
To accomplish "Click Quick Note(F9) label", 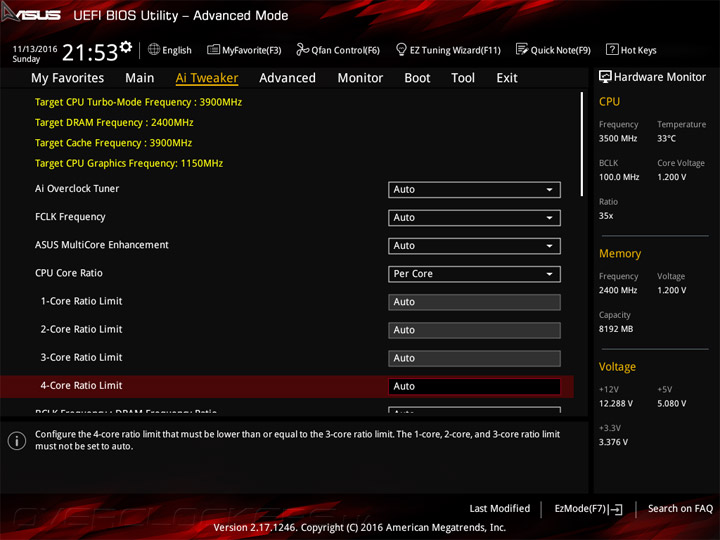I will pos(561,50).
